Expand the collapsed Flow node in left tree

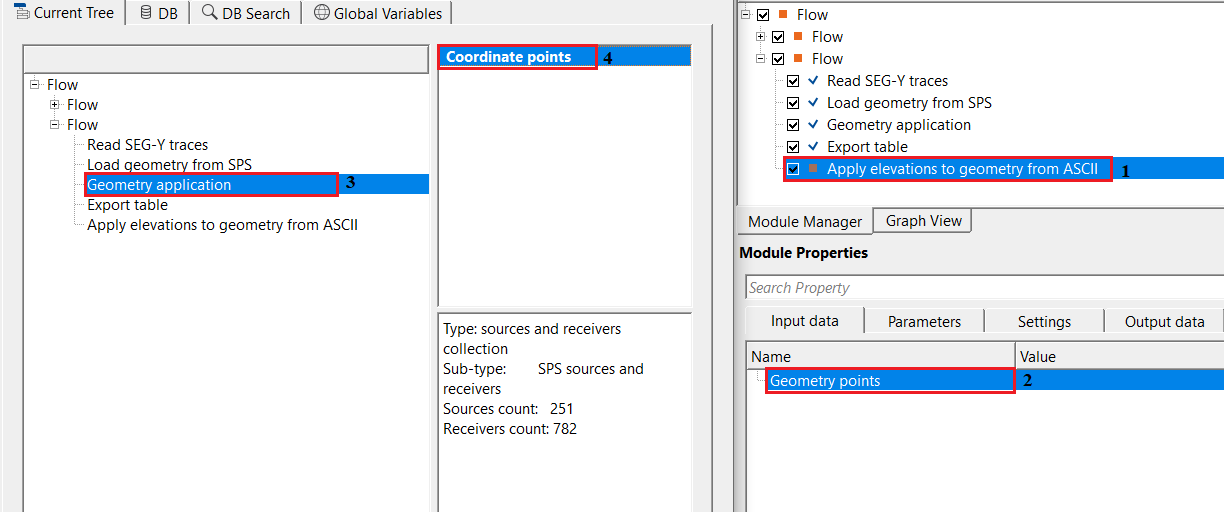(55, 105)
